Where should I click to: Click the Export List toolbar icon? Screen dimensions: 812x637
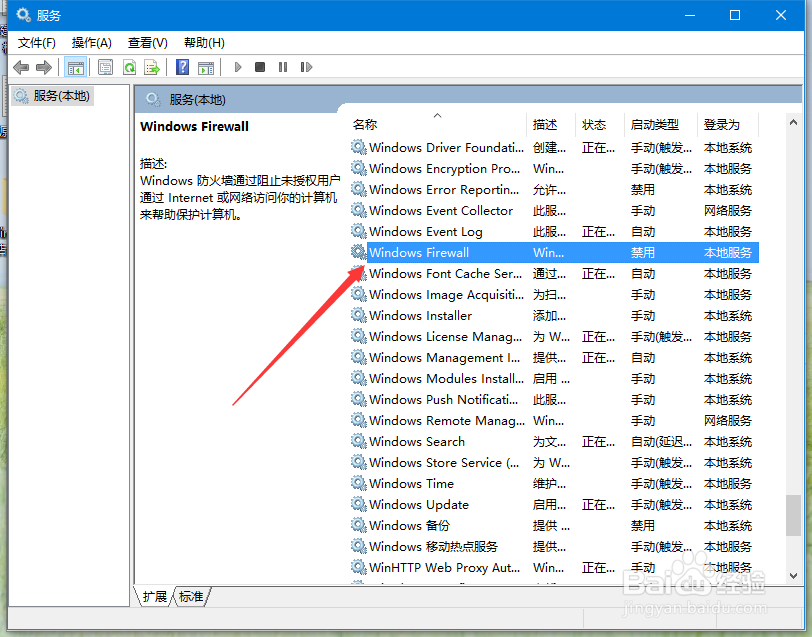152,67
